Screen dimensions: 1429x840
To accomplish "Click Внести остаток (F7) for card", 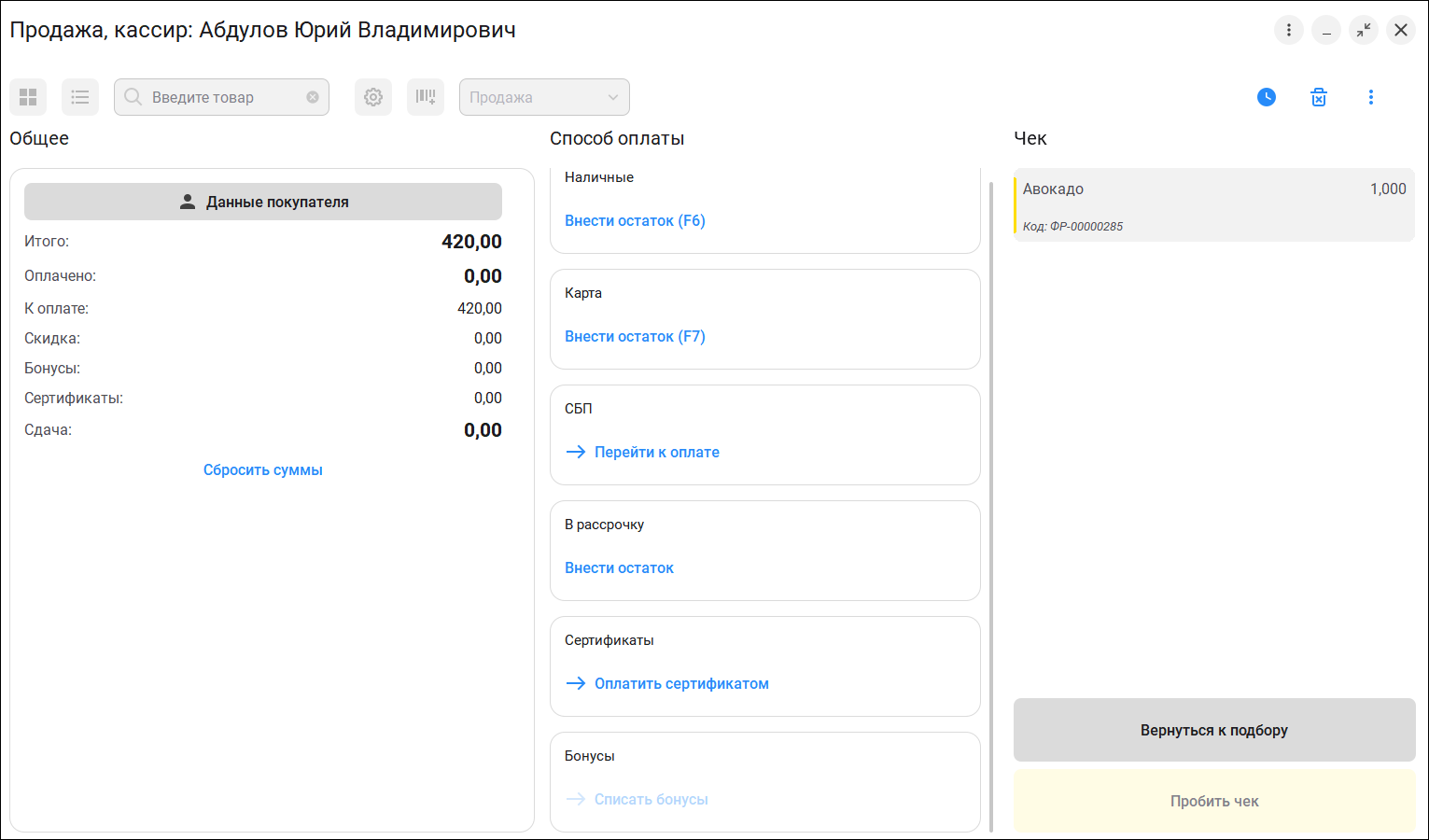I will tap(635, 337).
